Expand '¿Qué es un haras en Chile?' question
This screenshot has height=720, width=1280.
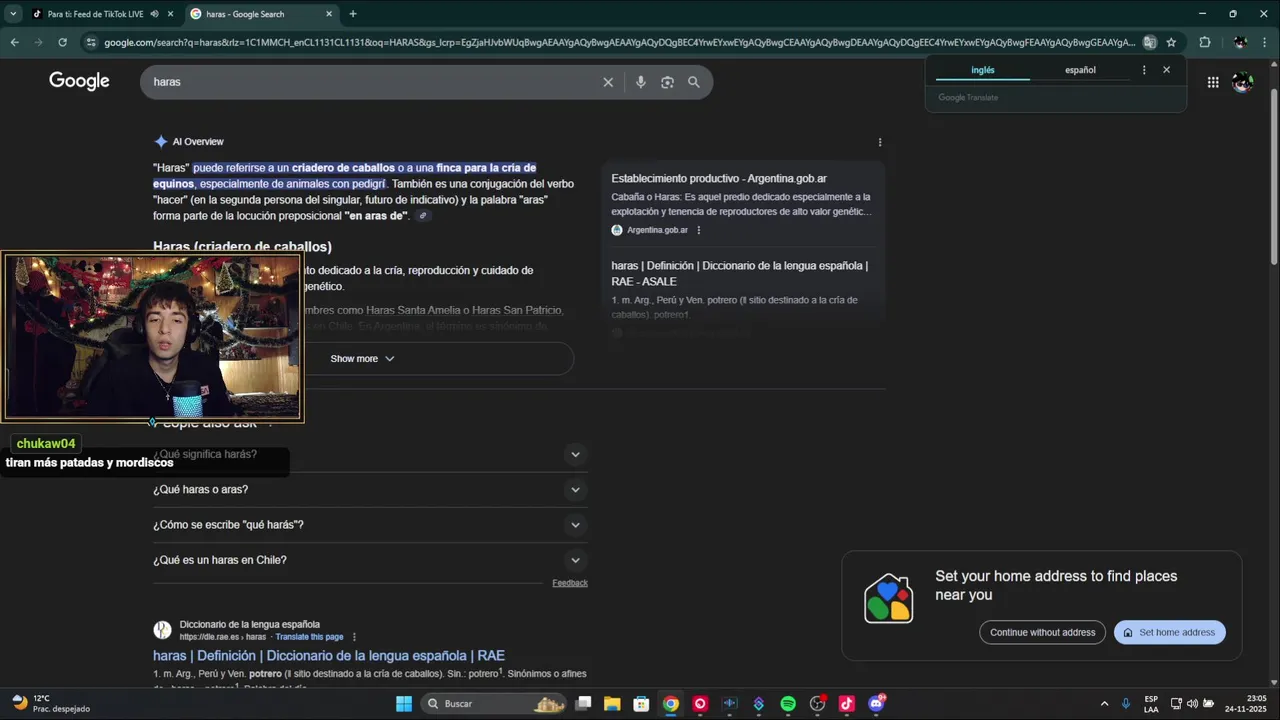coord(370,560)
